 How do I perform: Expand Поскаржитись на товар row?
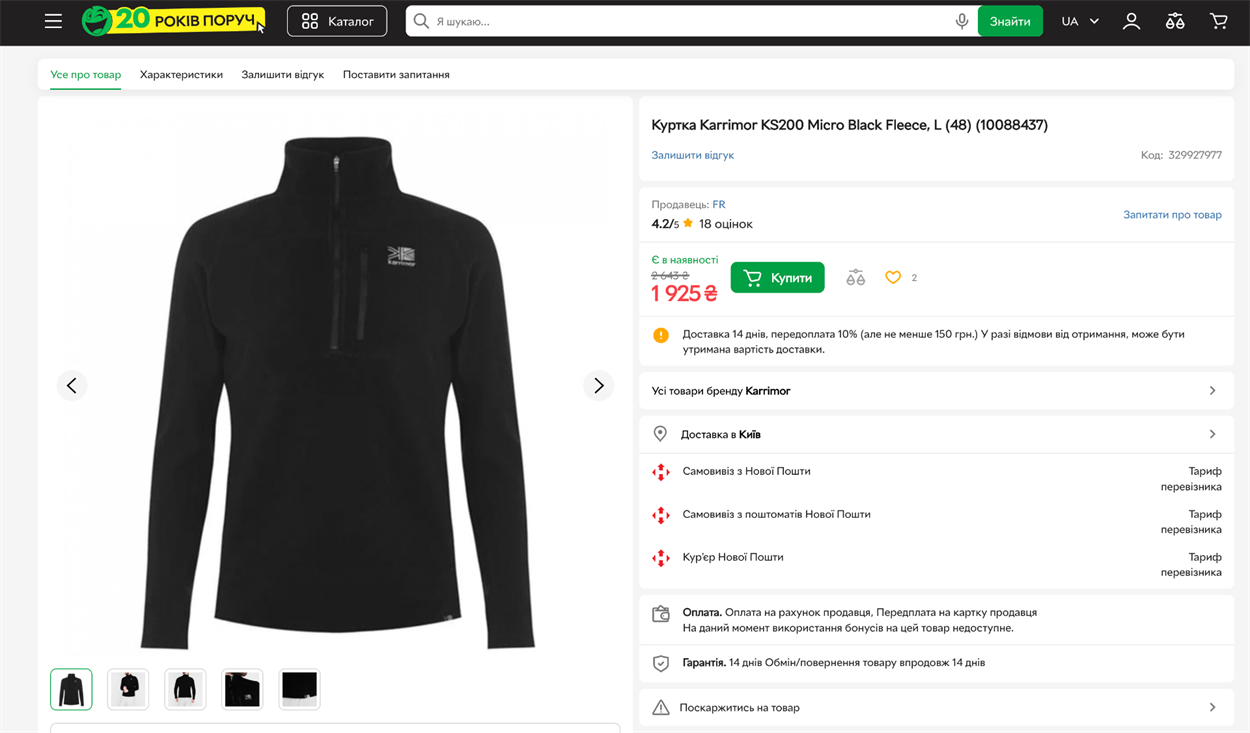(x=936, y=707)
